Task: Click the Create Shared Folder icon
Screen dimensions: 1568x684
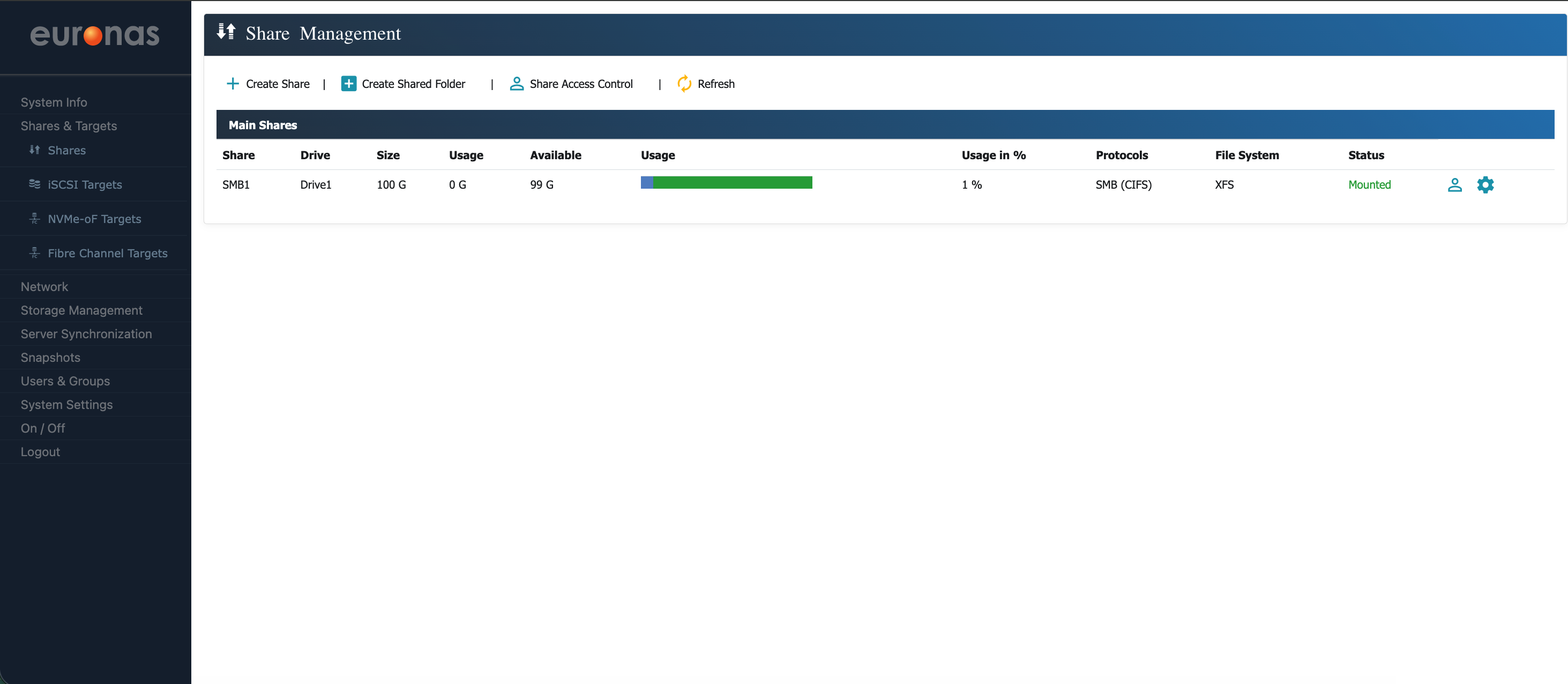Action: [x=348, y=84]
